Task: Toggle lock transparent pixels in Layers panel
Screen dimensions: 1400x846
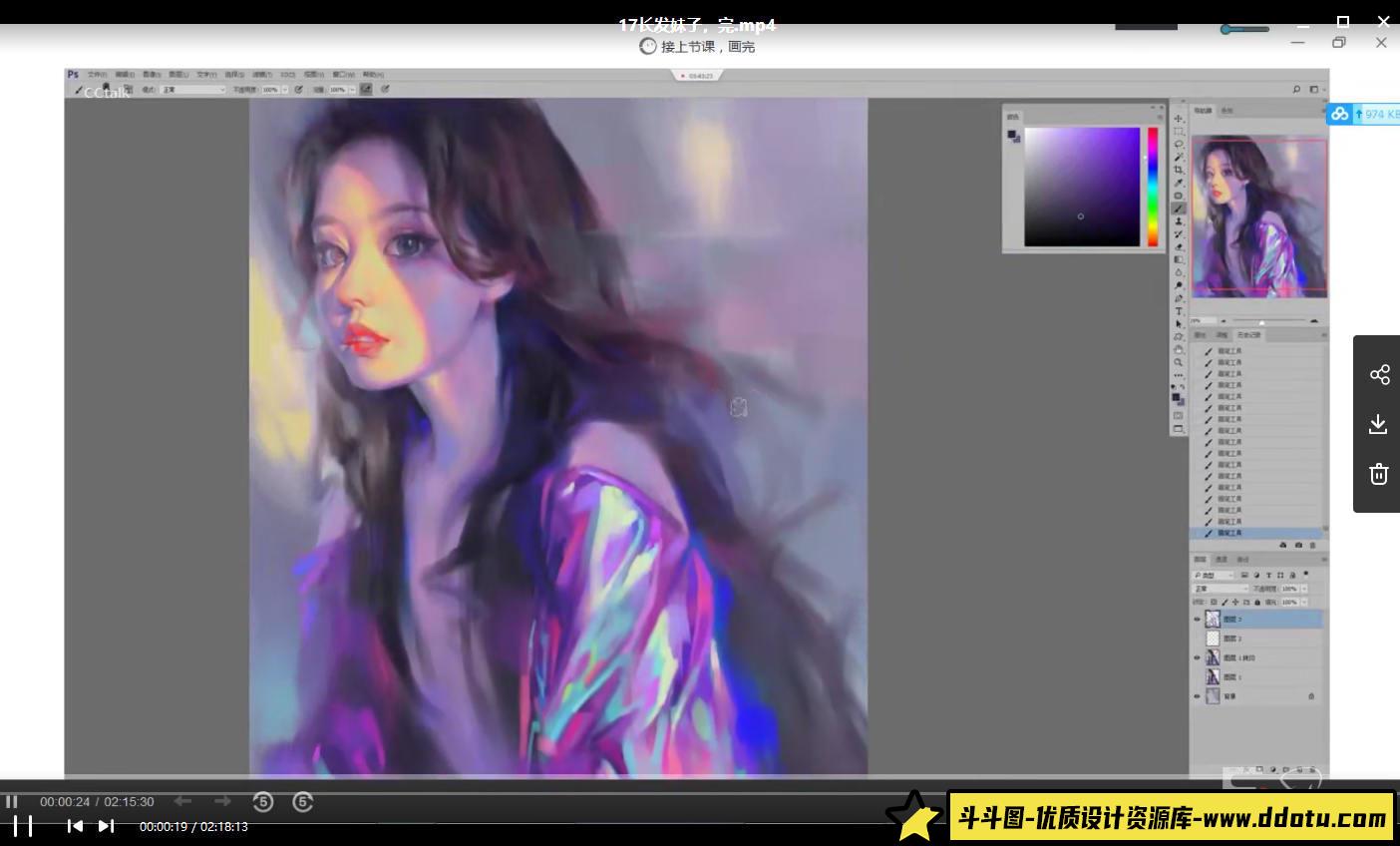Action: 1213,602
